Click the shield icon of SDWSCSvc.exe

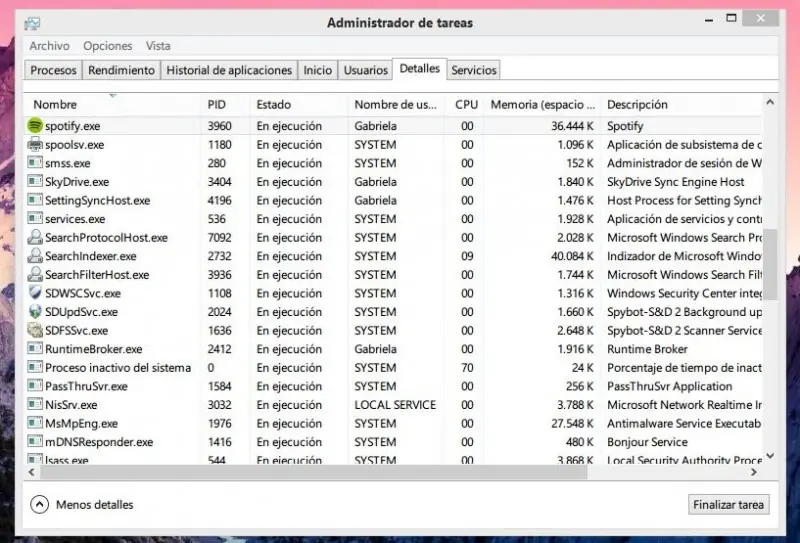35,293
